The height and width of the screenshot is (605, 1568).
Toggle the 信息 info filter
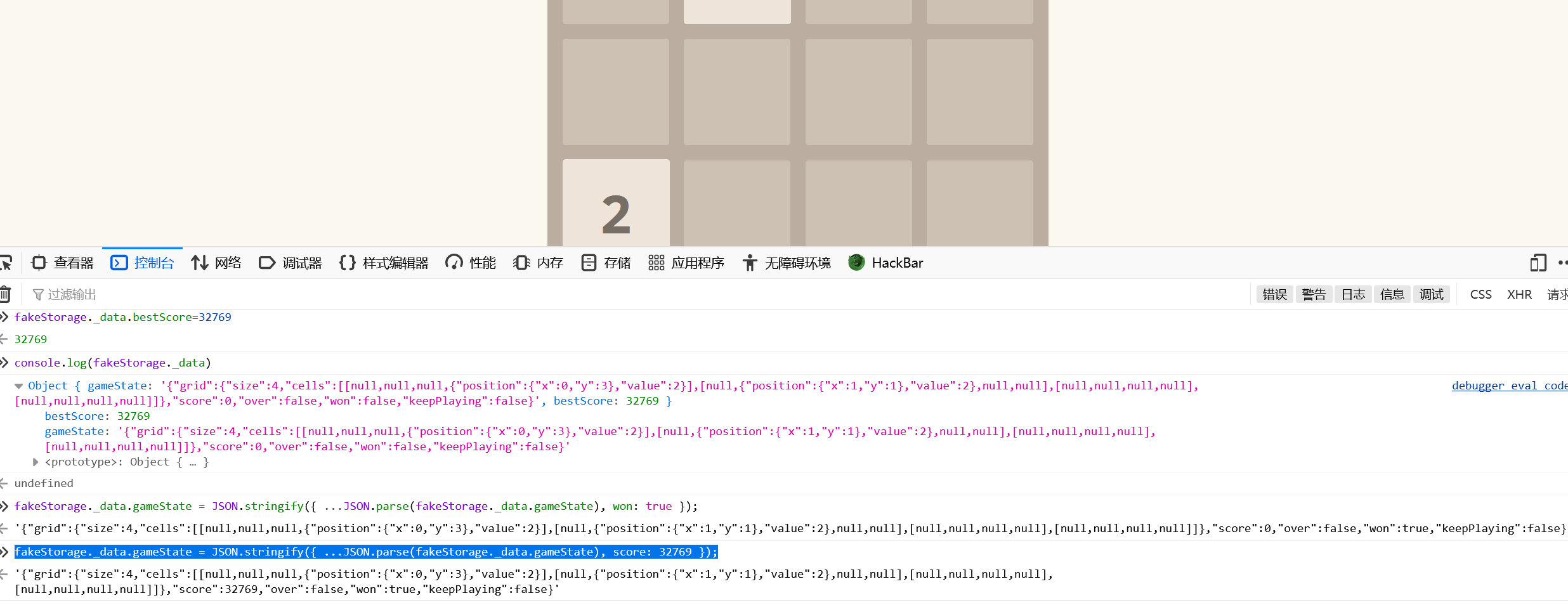coord(1392,294)
